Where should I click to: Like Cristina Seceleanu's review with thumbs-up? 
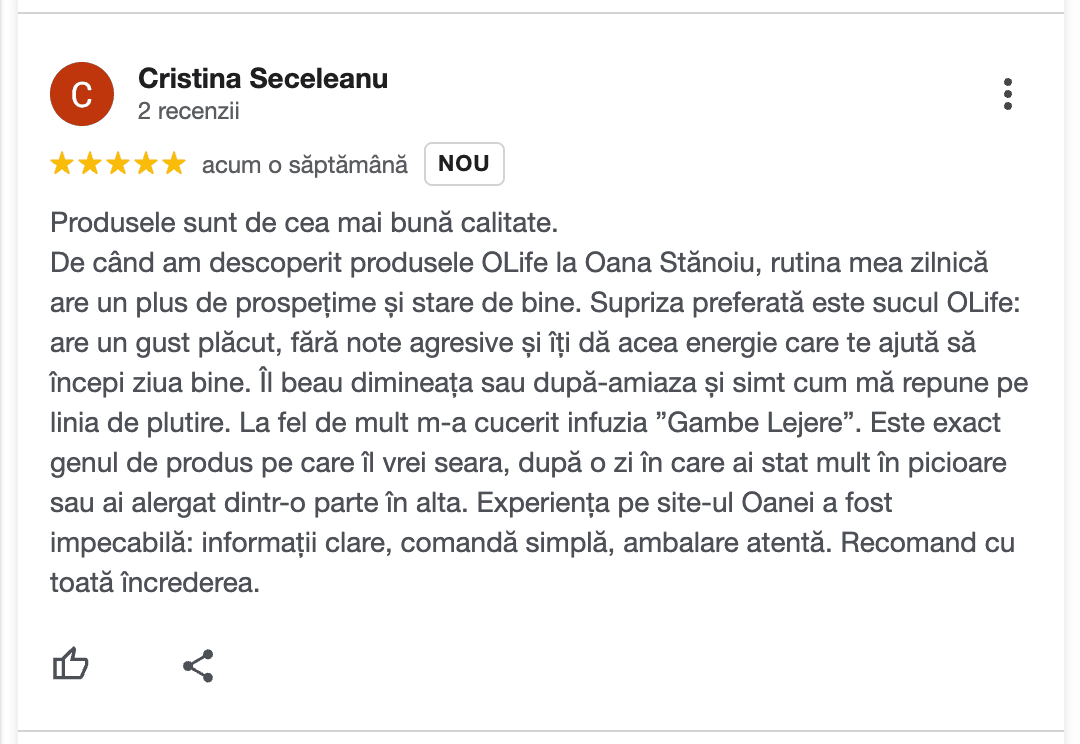click(x=70, y=664)
